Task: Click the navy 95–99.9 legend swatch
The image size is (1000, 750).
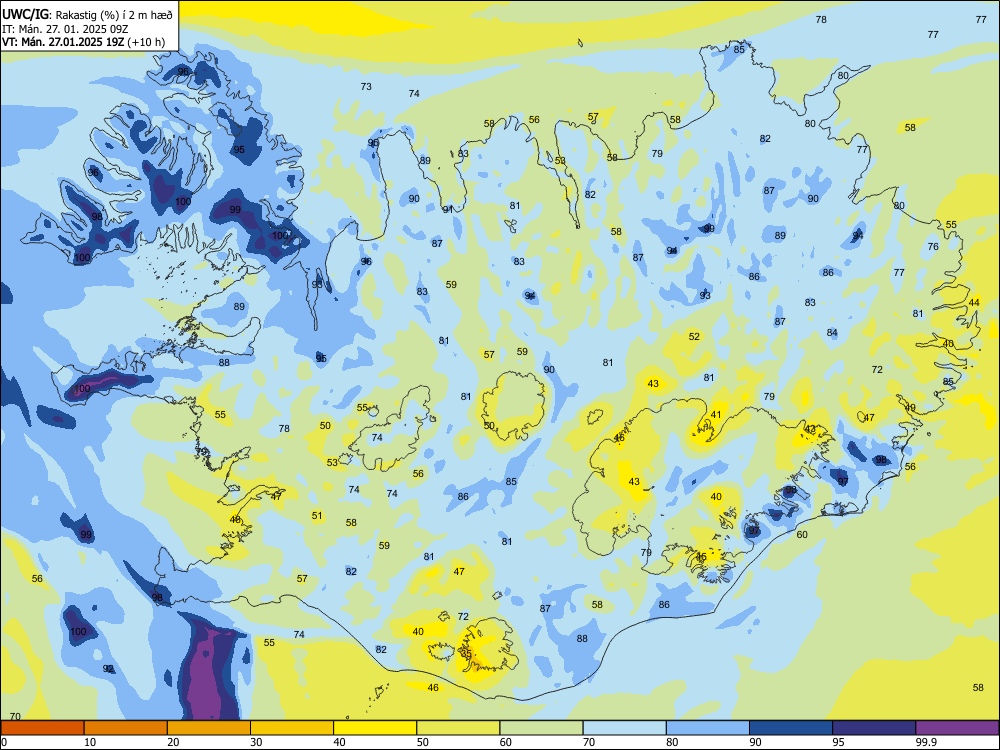Action: tap(874, 728)
